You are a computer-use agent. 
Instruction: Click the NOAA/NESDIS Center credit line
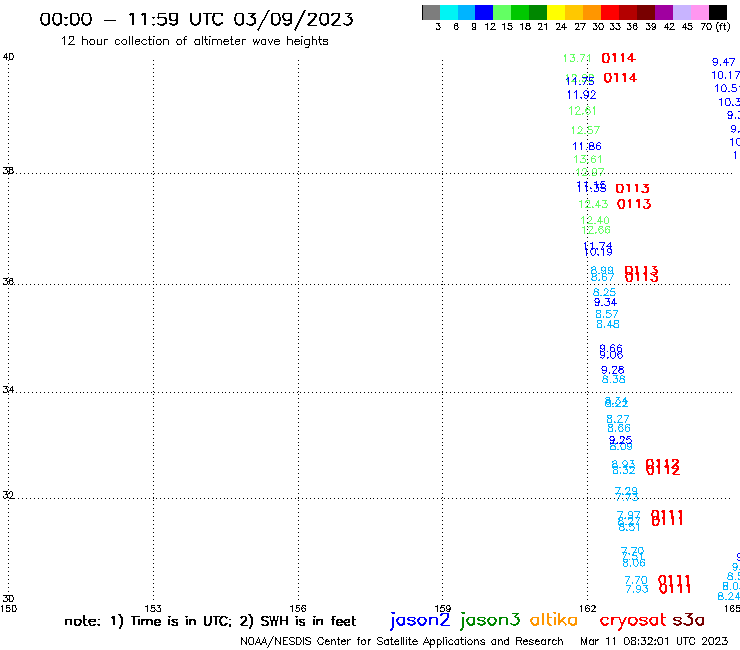click(x=402, y=641)
